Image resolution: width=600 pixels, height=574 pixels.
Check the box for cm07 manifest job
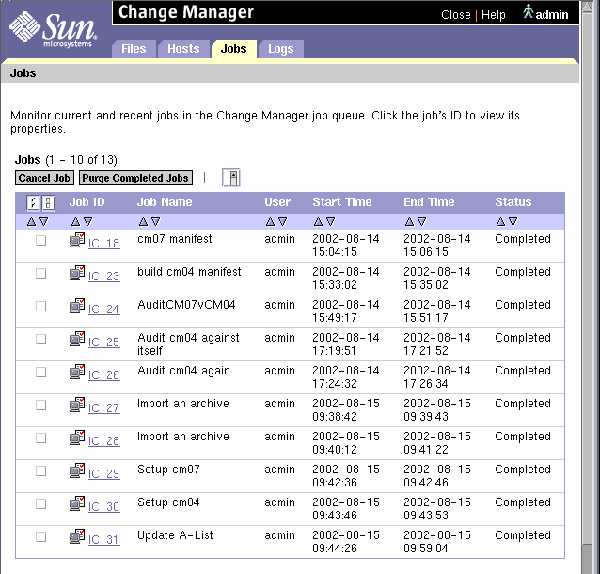[x=41, y=241]
